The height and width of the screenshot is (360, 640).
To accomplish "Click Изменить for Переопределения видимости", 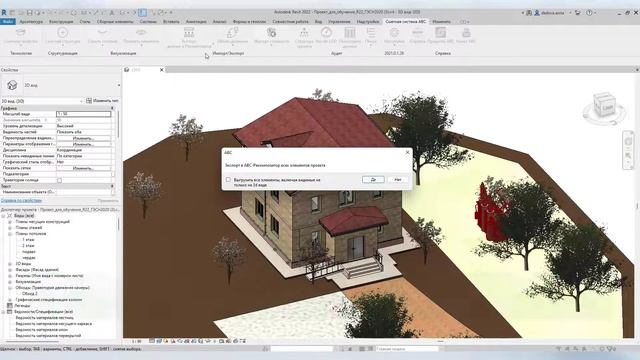I will click(84, 138).
